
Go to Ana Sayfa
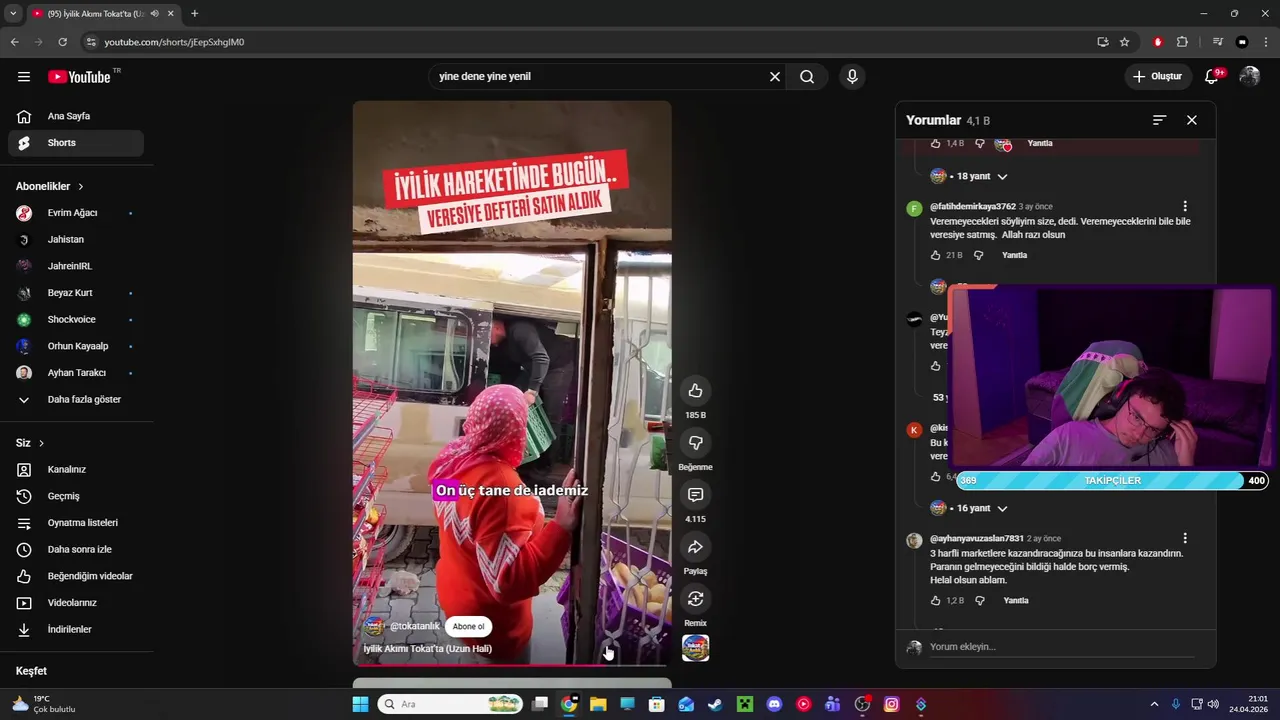[x=76, y=116]
